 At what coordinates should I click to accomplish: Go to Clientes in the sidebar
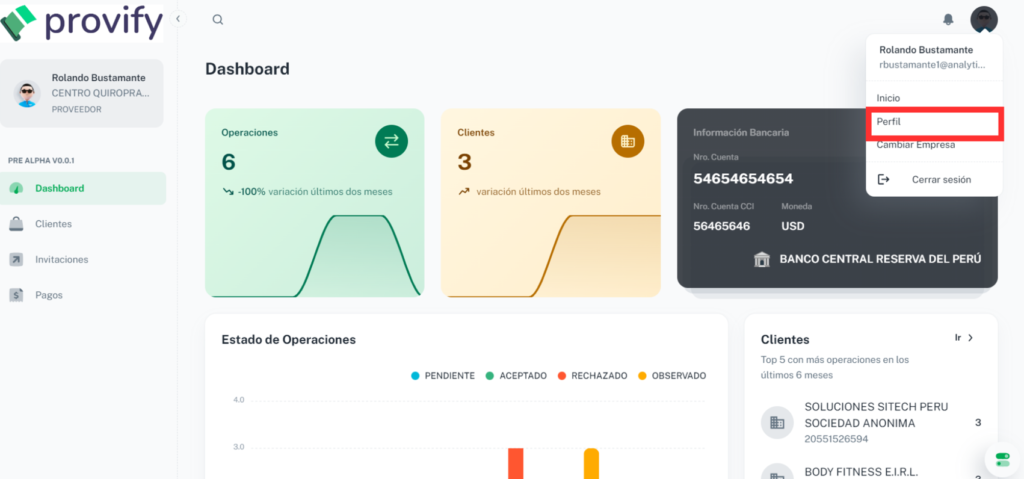click(82, 224)
